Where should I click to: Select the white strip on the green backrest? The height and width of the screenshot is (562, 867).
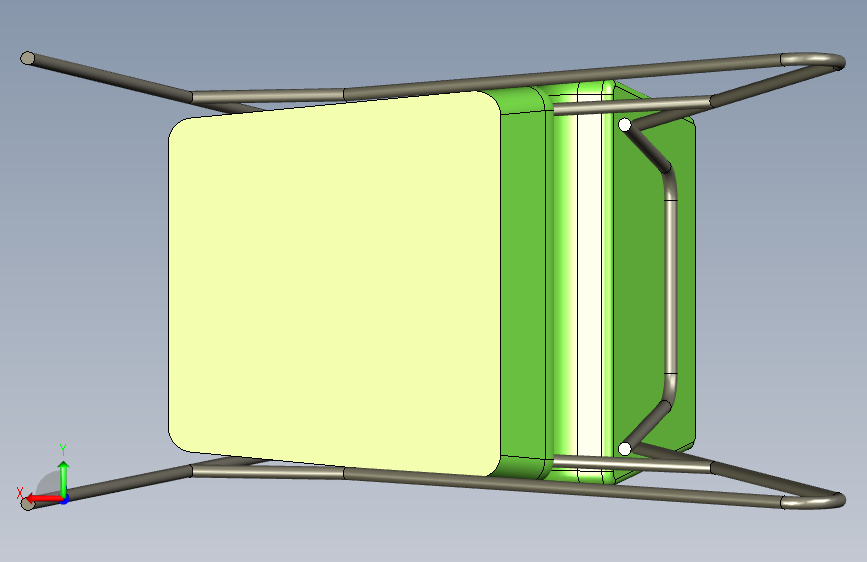(589, 285)
